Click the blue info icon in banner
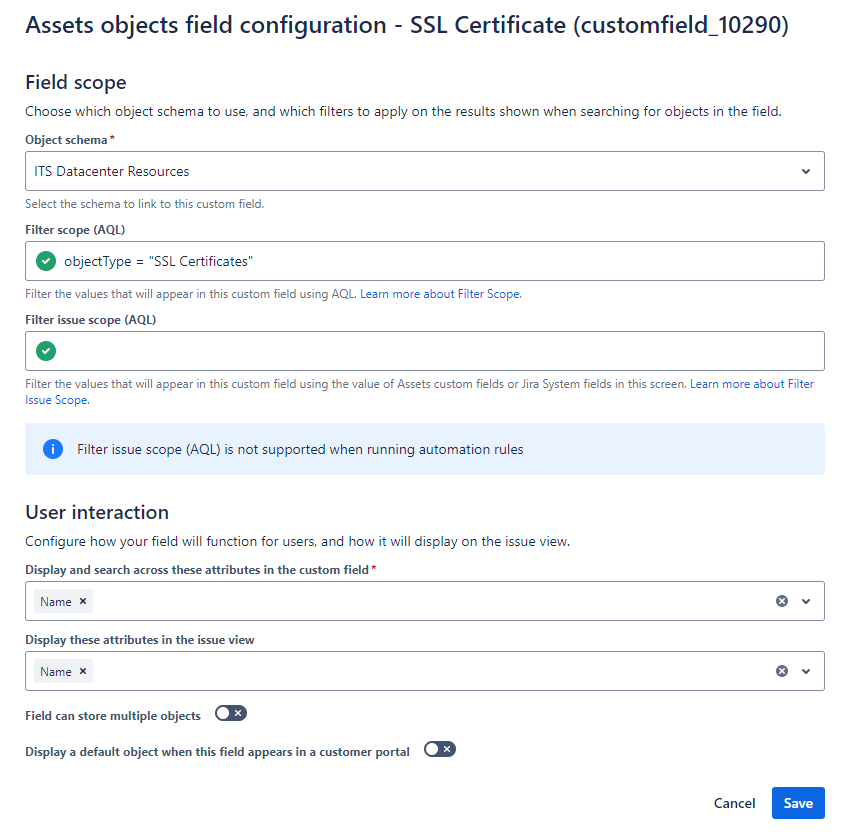The height and width of the screenshot is (835, 858). coord(53,449)
